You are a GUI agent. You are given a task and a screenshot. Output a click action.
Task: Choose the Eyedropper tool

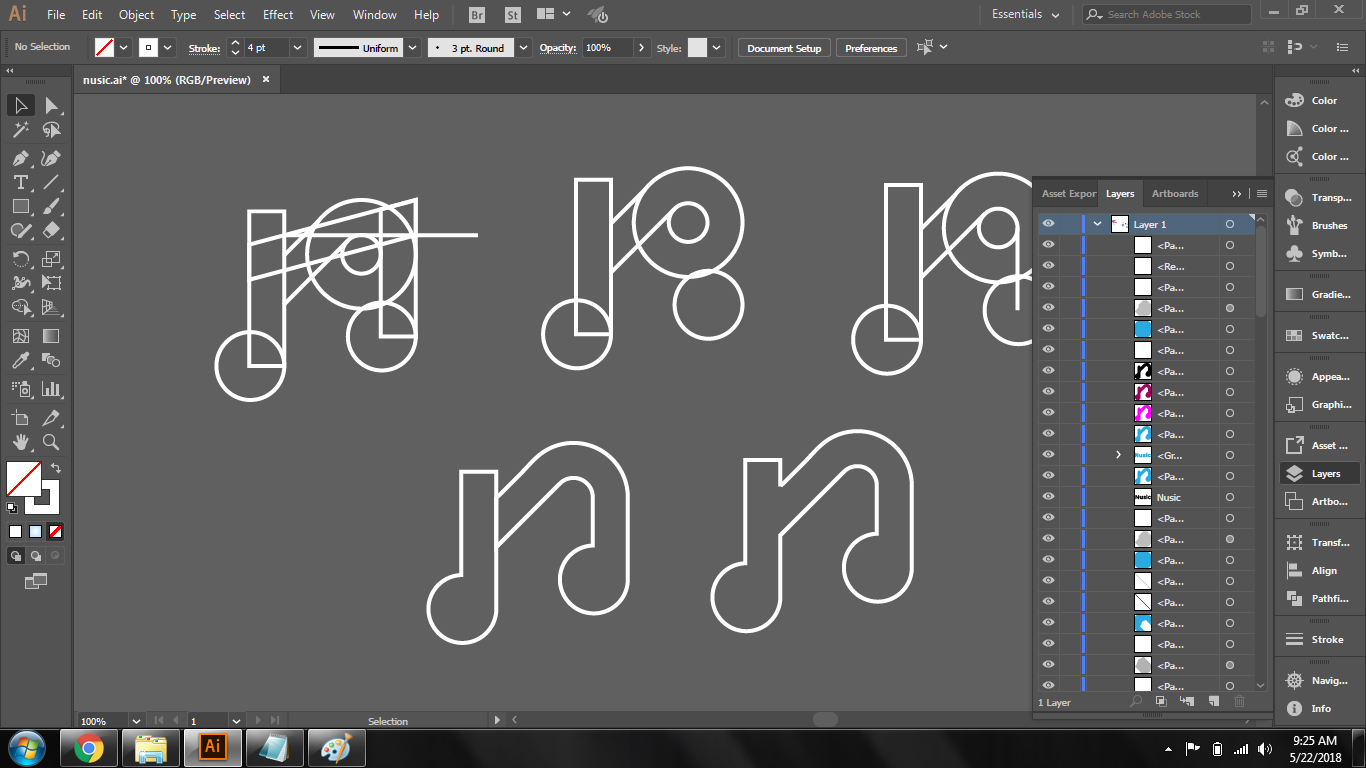(x=21, y=360)
